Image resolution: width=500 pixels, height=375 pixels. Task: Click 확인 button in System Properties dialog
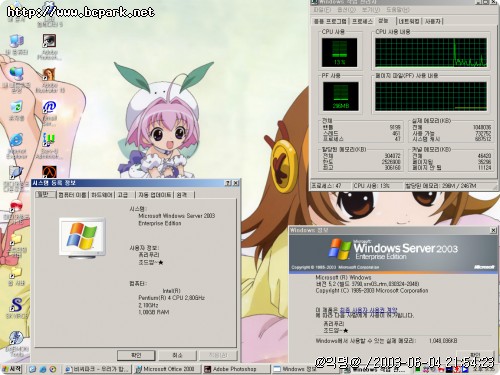pyautogui.click(x=136, y=355)
